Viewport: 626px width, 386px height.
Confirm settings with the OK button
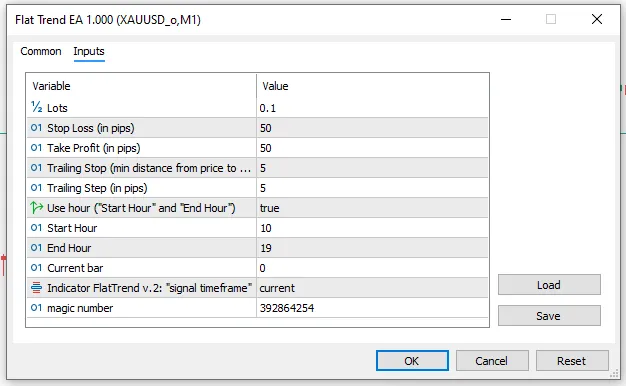point(412,361)
